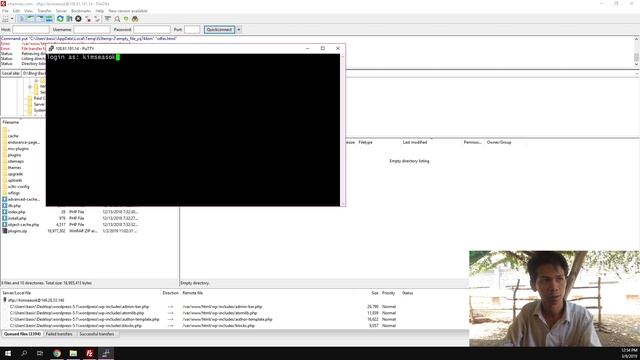Viewport: 640px width, 360px height.
Task: Click New version available menu item
Action: (128, 11)
